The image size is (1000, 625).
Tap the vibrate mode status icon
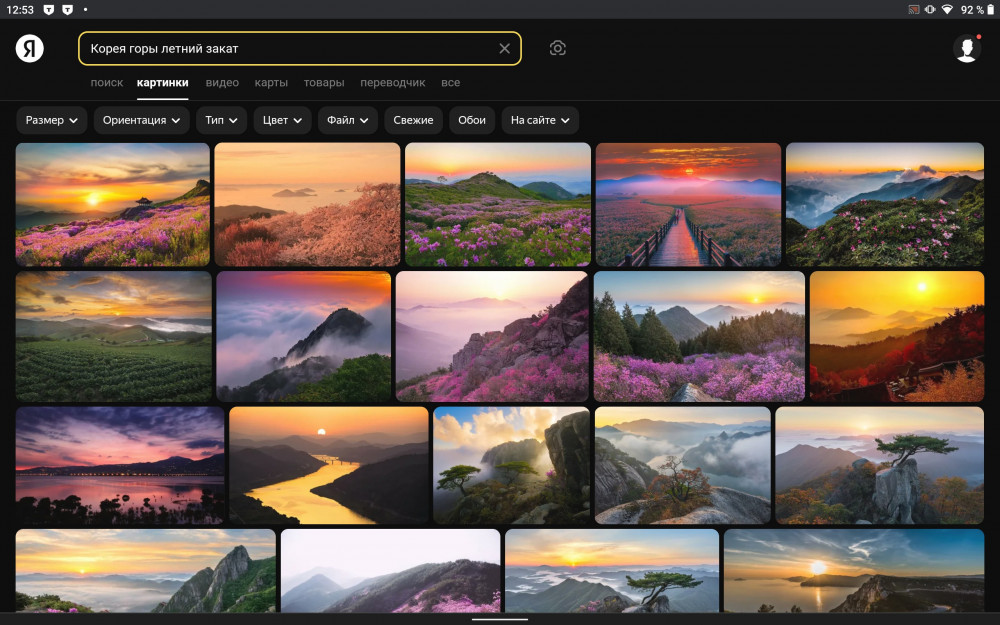tap(930, 10)
